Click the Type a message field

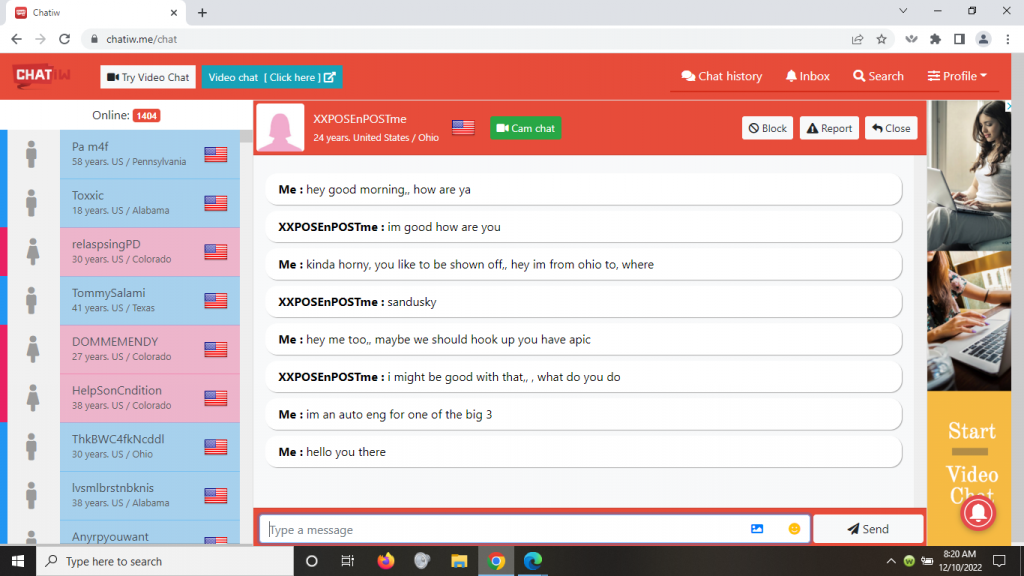(x=500, y=529)
